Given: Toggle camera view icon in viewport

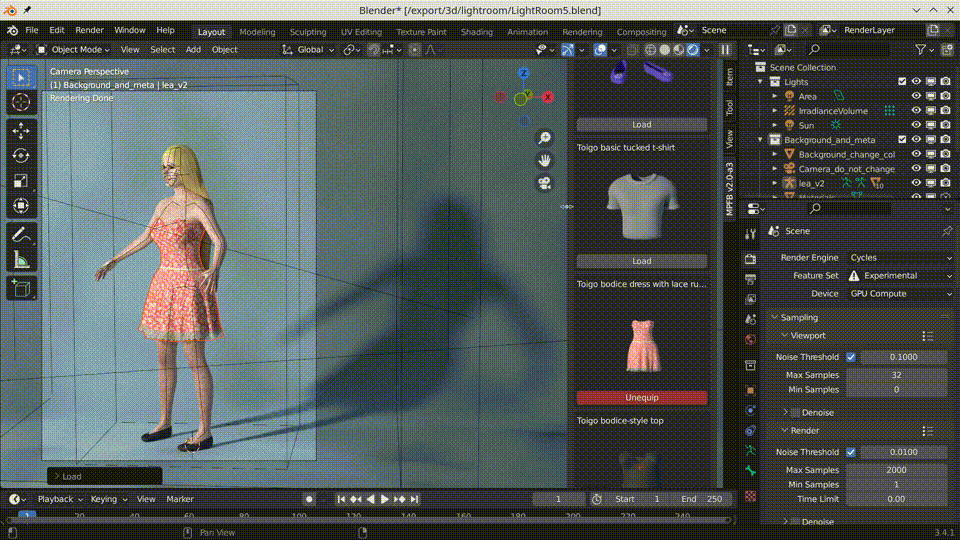Looking at the screenshot, I should coord(544,183).
